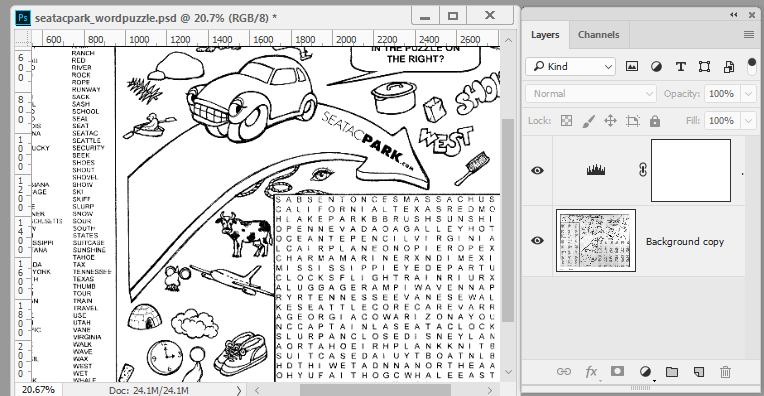This screenshot has width=764, height=396.
Task: Click the Levels adjustment layer icon
Action: [595, 170]
